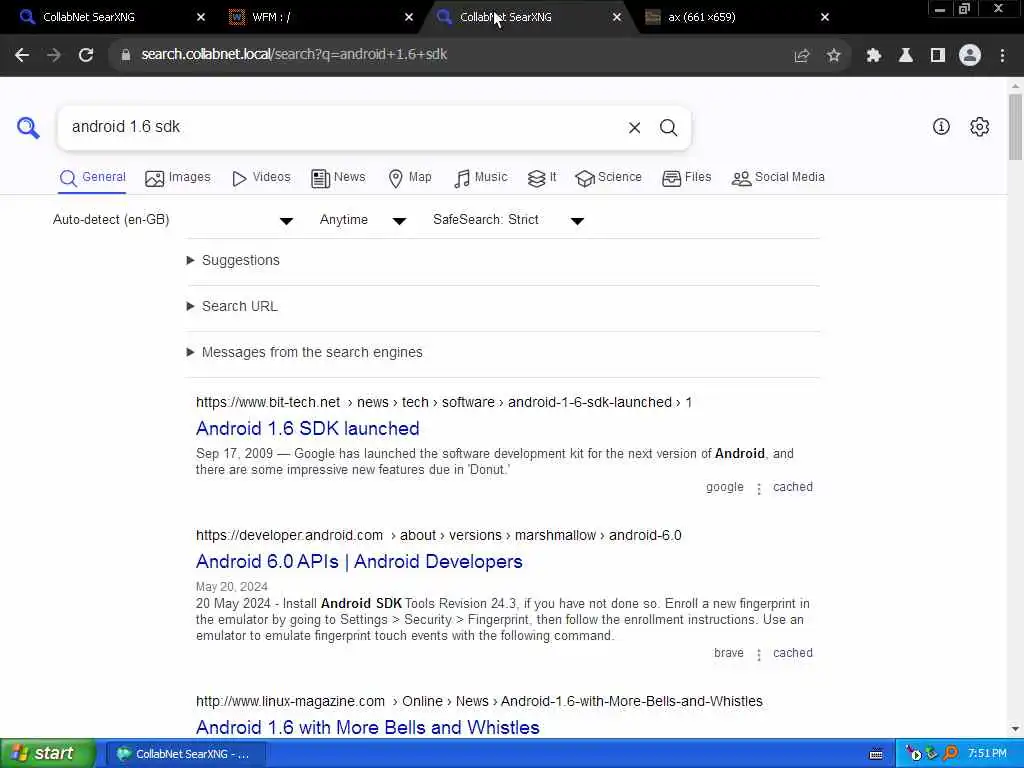The width and height of the screenshot is (1024, 768).
Task: Click the browser forward arrow
Action: point(54,55)
